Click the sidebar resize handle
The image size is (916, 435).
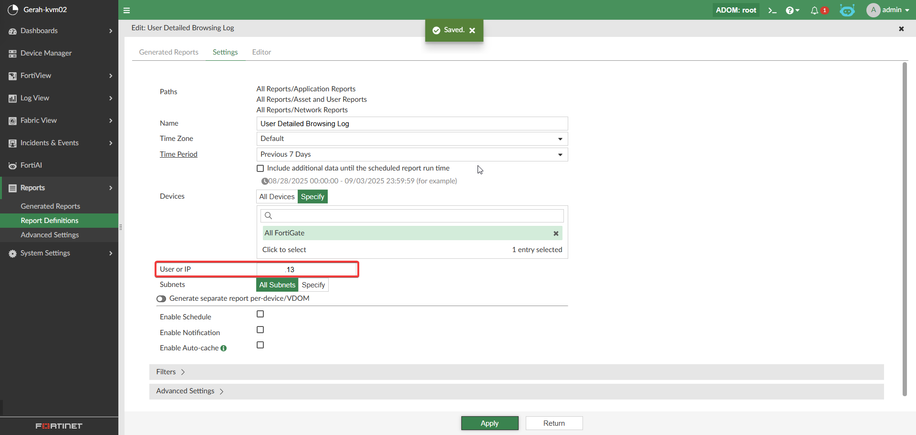[120, 227]
